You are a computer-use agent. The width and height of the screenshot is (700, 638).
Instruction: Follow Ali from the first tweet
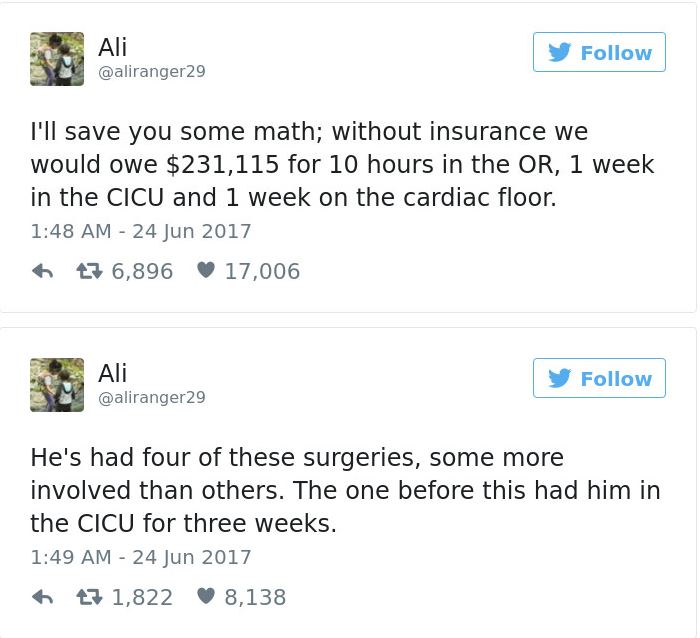(599, 53)
